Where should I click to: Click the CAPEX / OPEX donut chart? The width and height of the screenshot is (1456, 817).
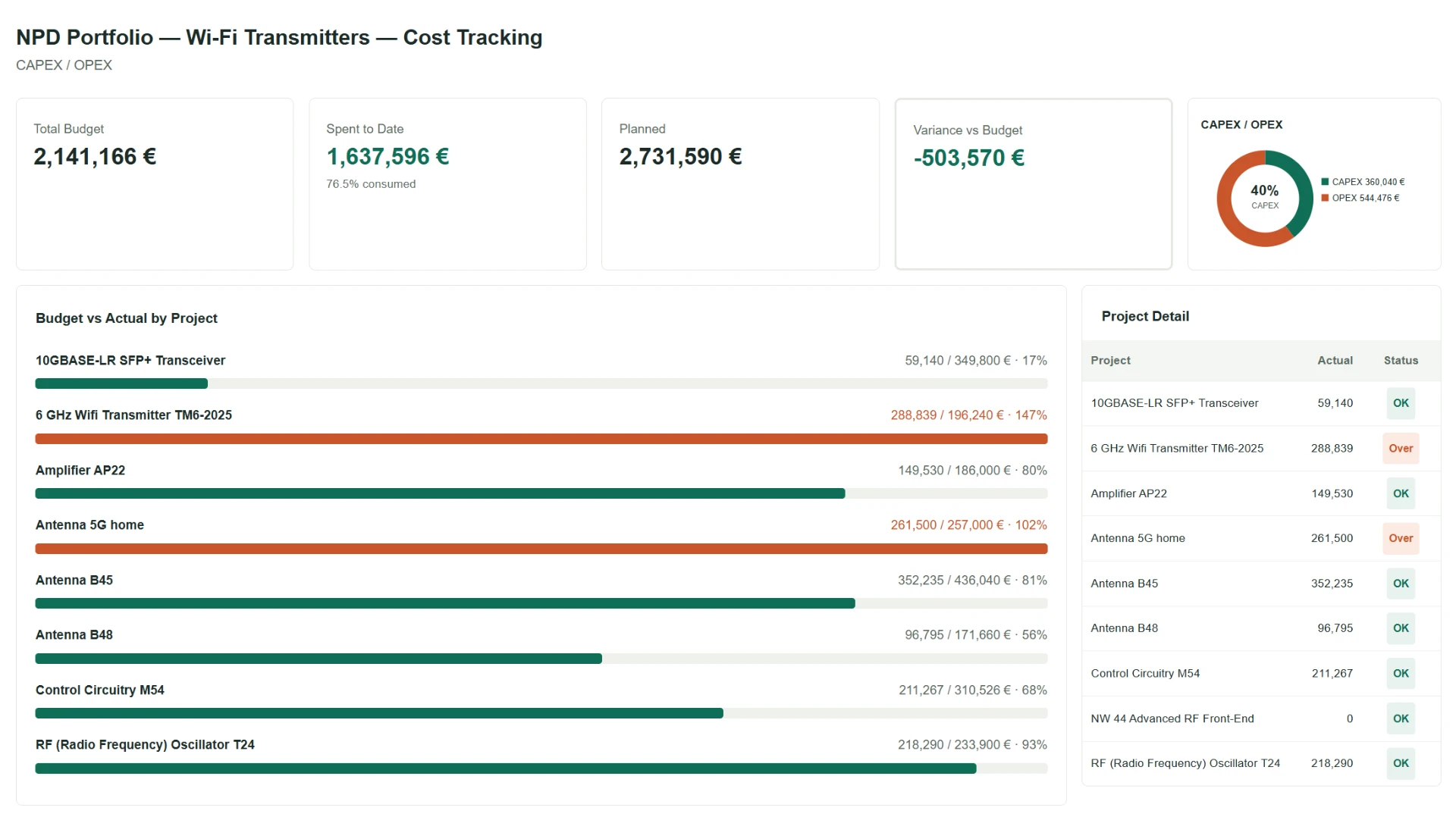pyautogui.click(x=1264, y=199)
